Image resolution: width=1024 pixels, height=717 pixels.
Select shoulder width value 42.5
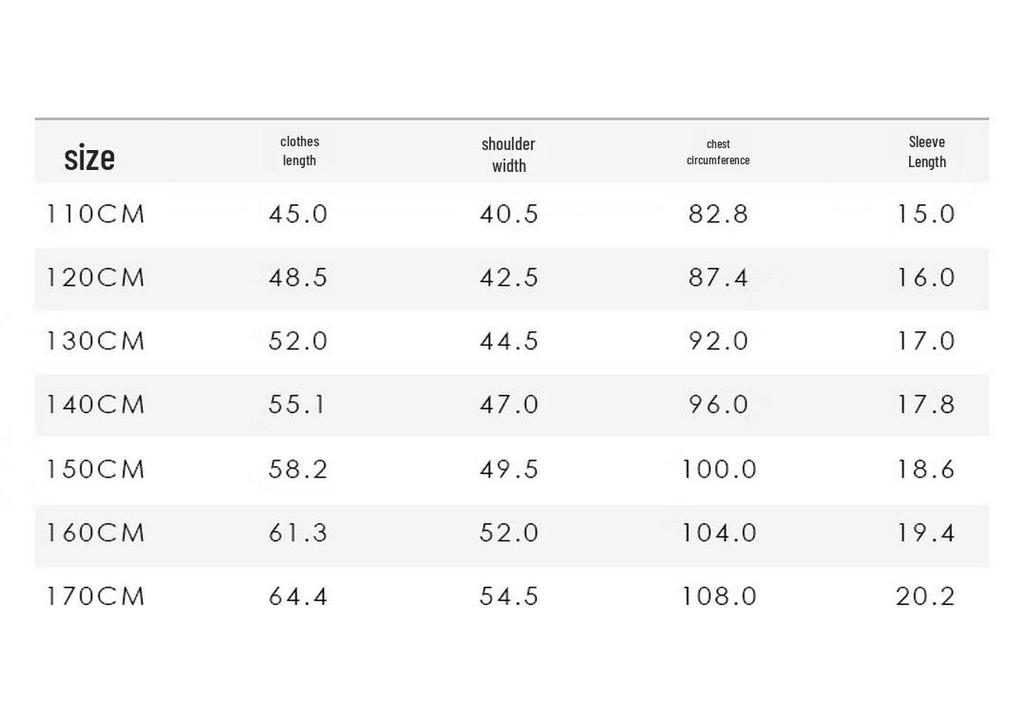pyautogui.click(x=509, y=278)
